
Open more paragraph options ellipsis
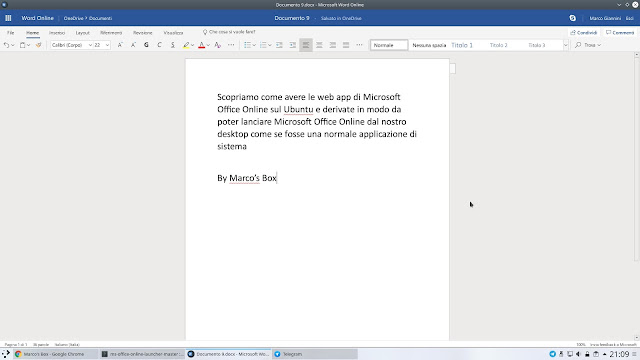(x=359, y=45)
